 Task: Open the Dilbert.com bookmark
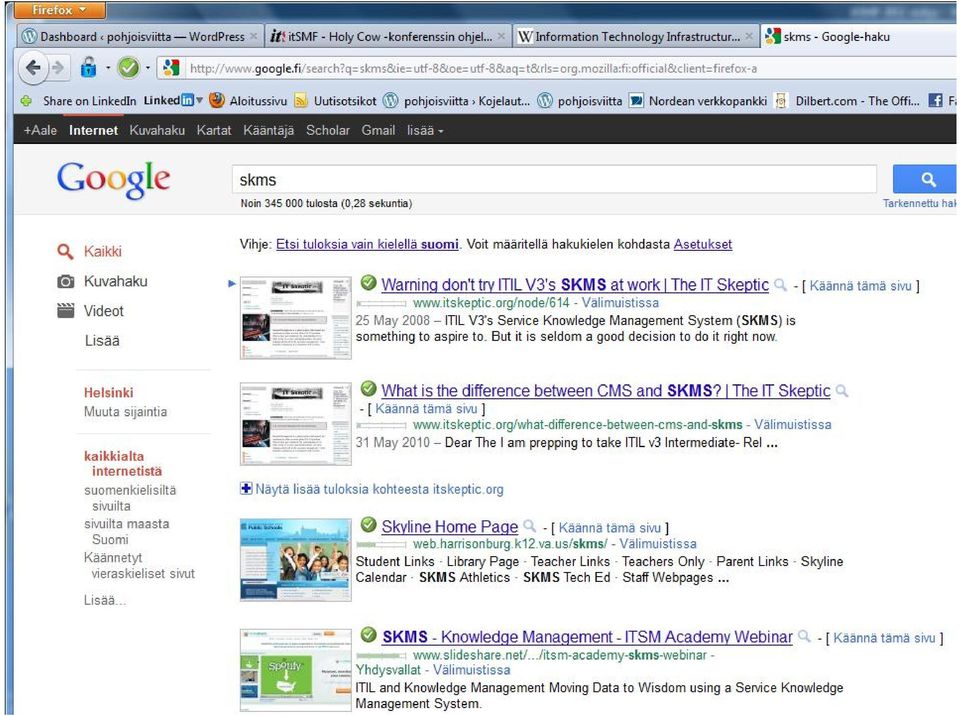pos(847,101)
